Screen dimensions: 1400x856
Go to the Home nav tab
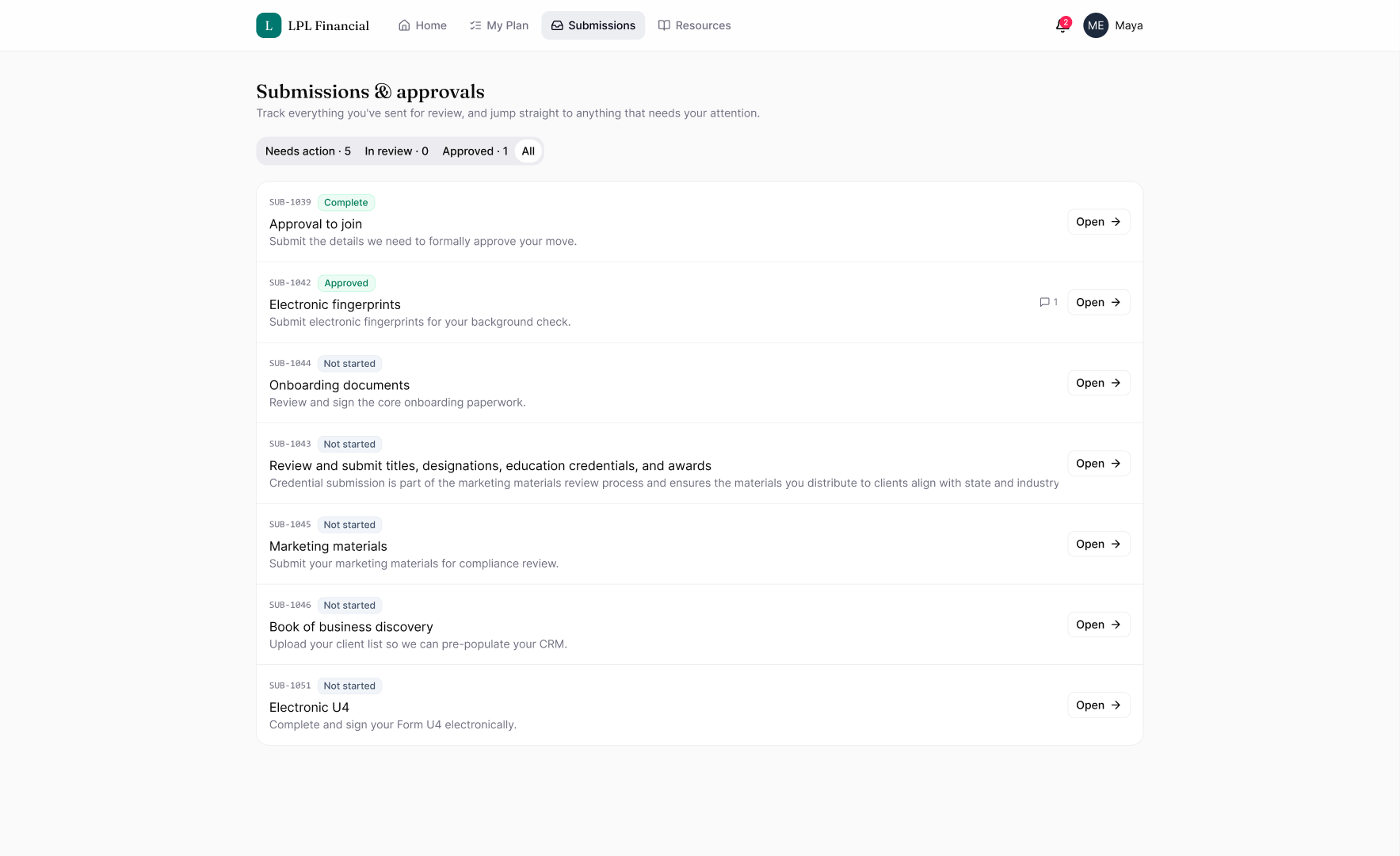click(x=422, y=25)
